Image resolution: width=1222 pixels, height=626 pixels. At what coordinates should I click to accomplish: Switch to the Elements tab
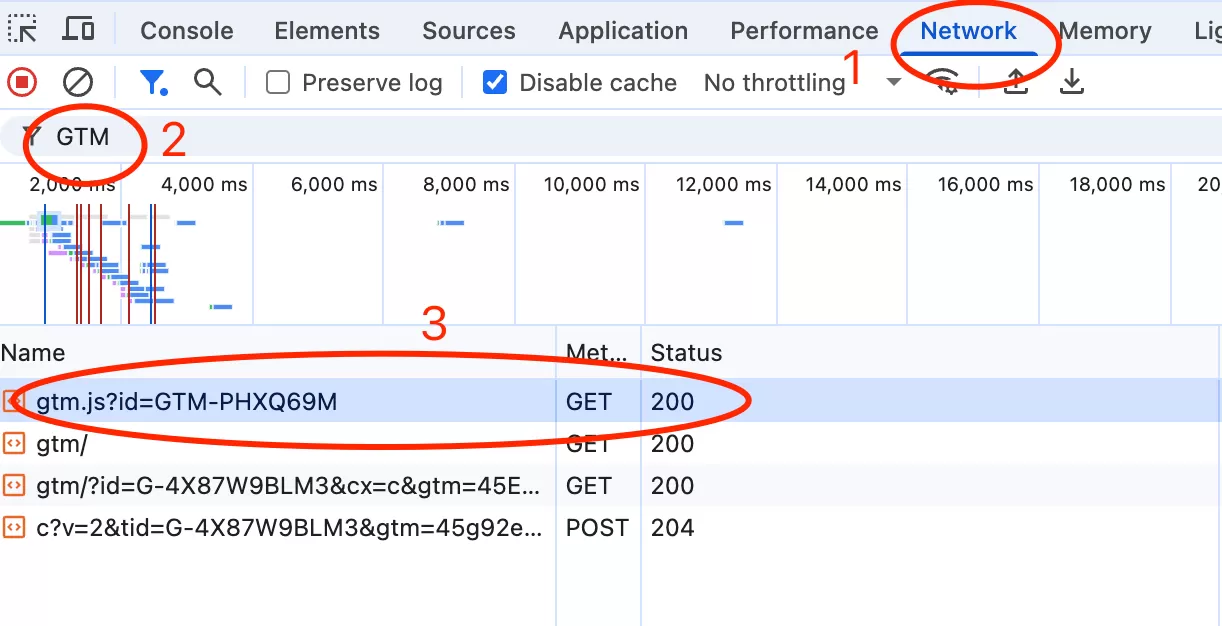(327, 31)
